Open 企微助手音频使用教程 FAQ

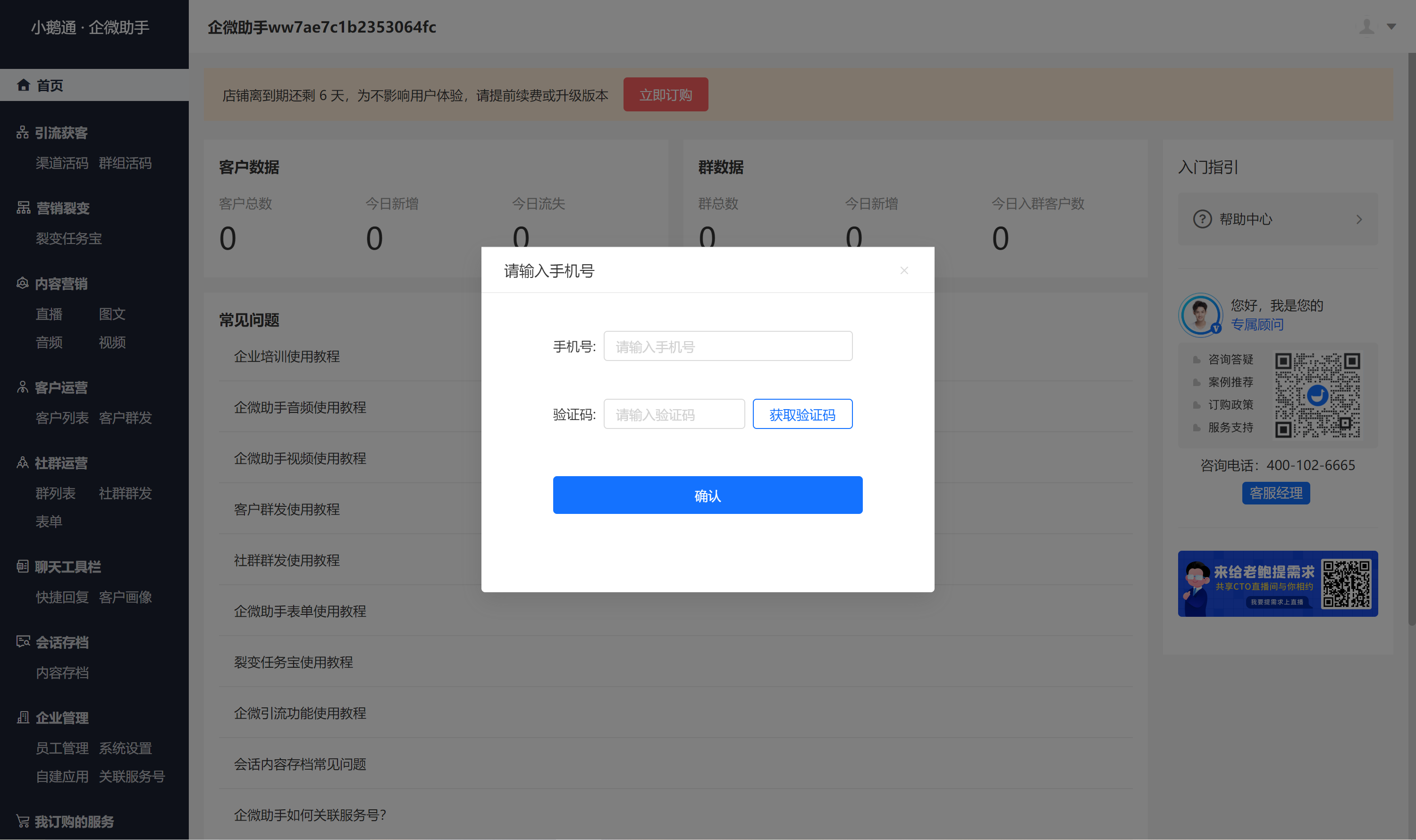300,408
